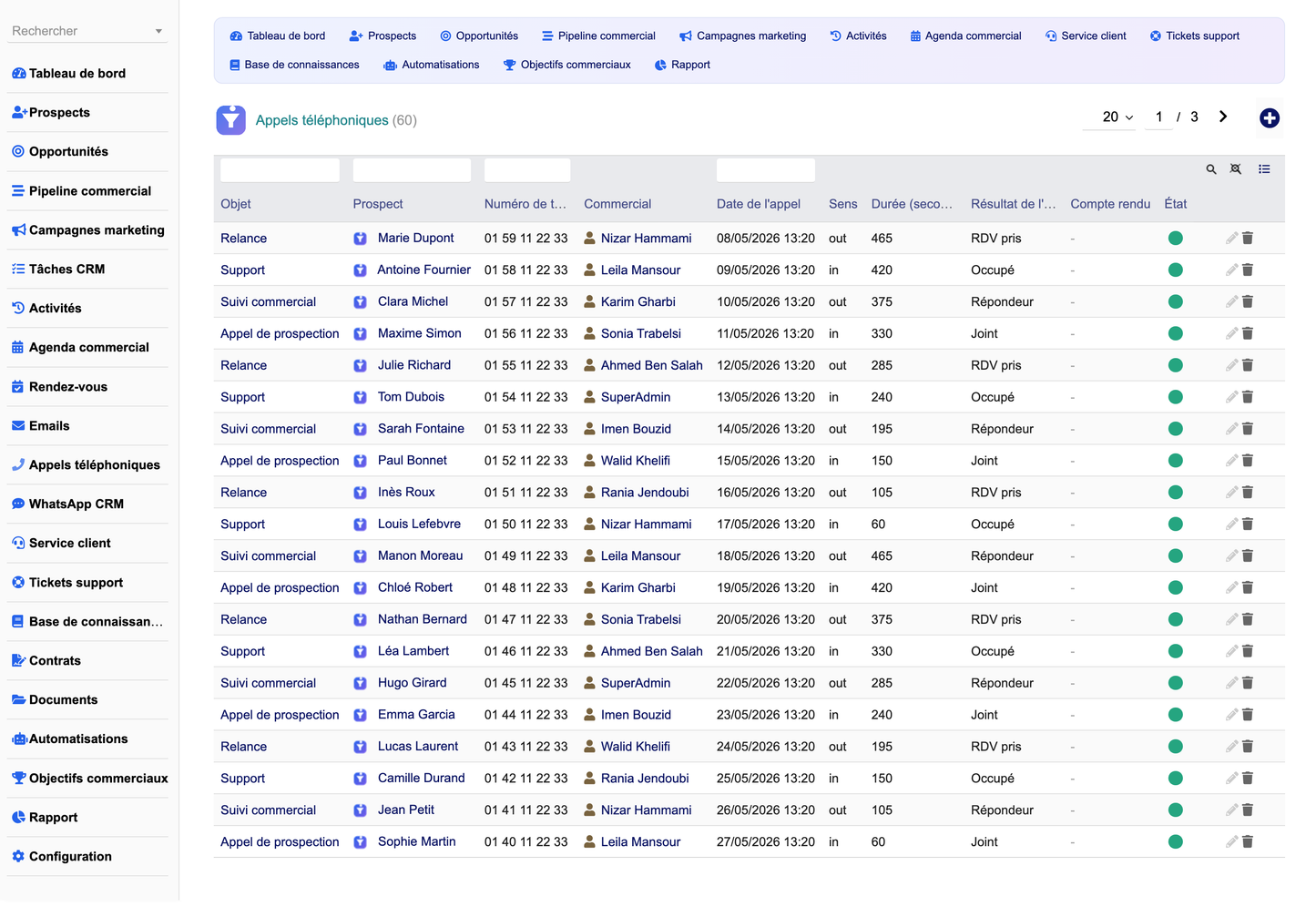Clear filters with the crossed-out search icon
1316x917 pixels.
click(x=1236, y=169)
